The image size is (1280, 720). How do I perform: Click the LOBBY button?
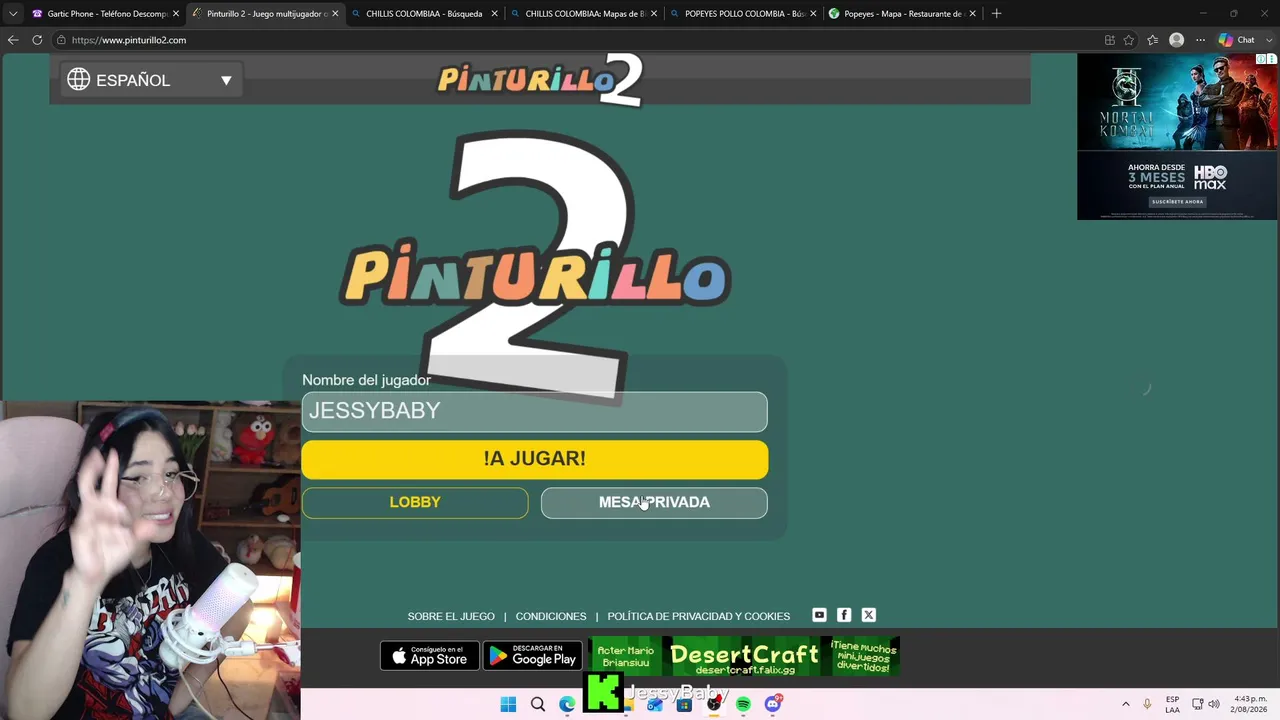coord(415,502)
